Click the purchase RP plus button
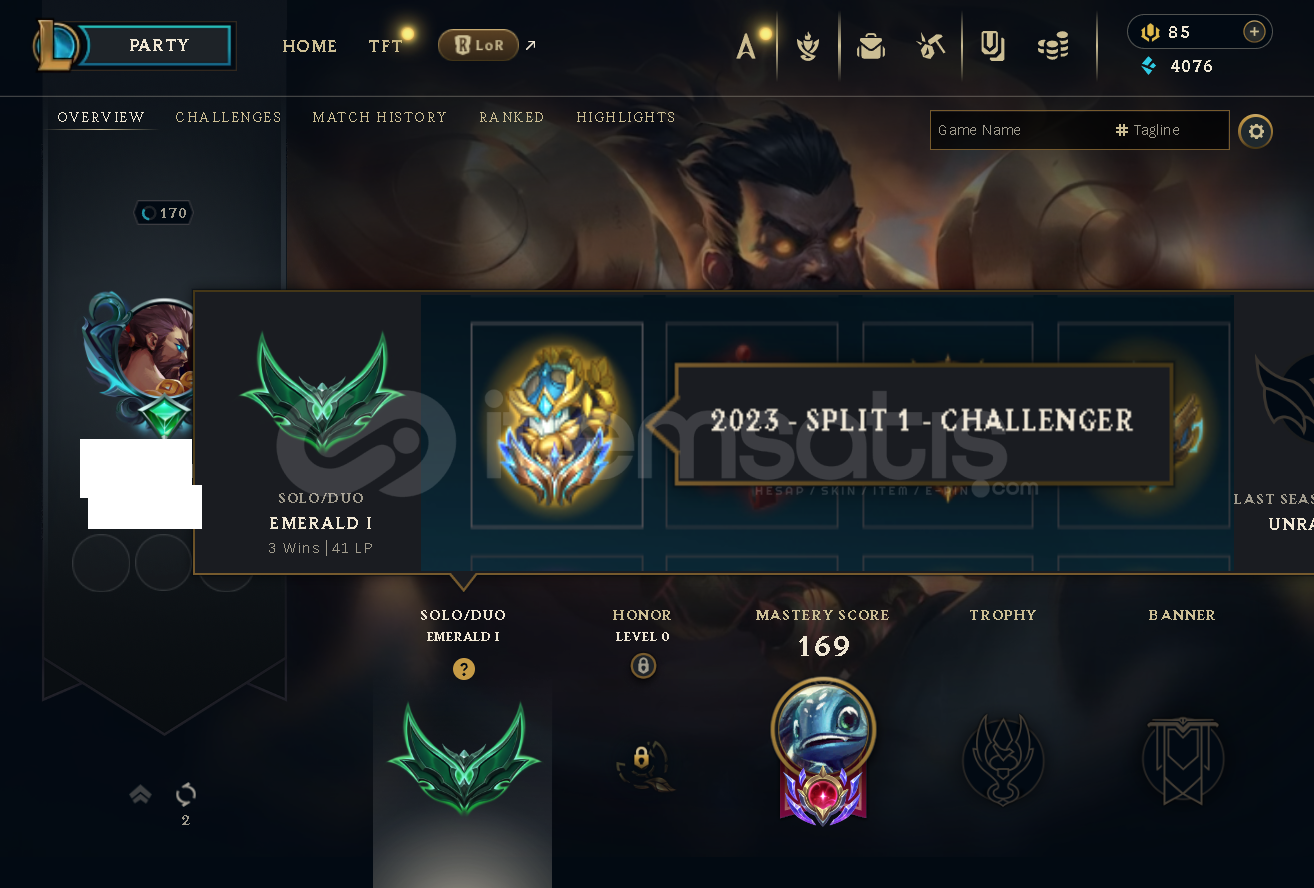 coord(1254,32)
